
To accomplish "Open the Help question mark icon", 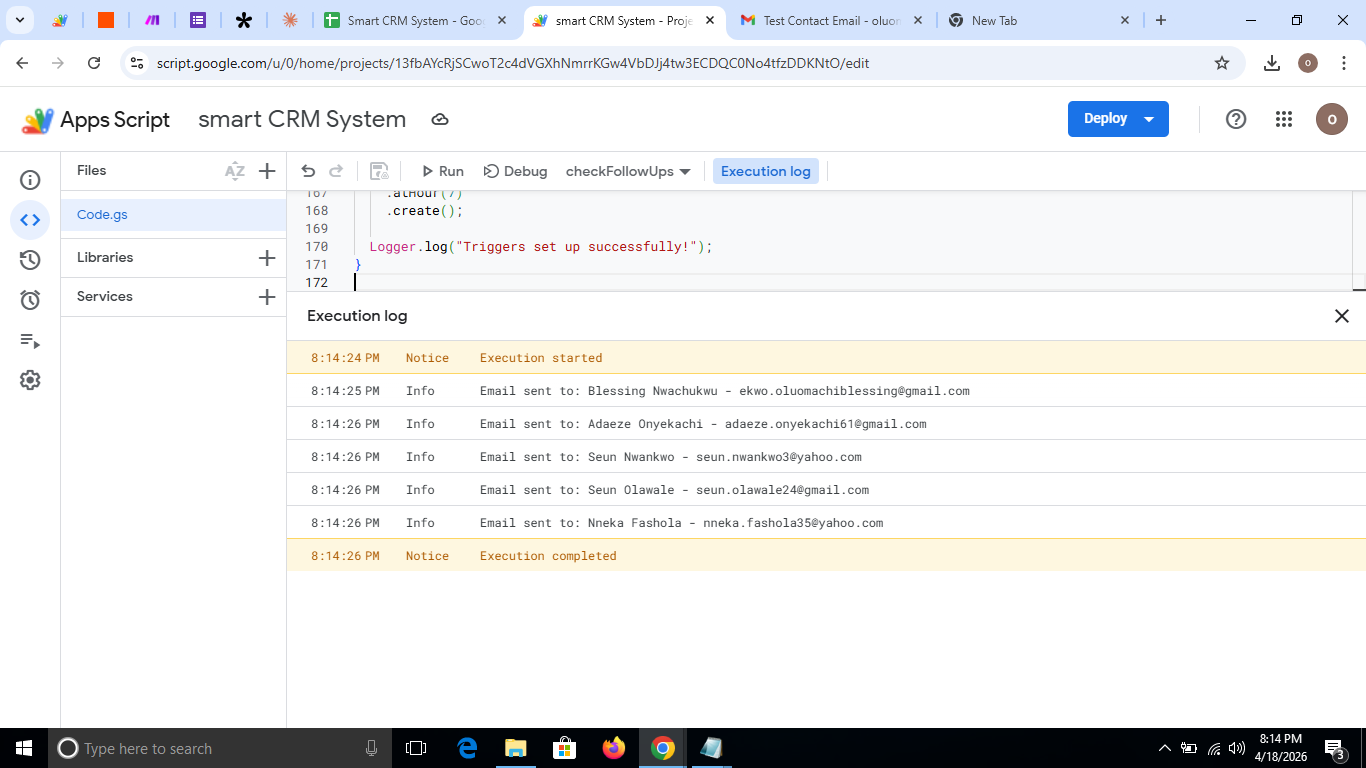I will tap(1236, 119).
